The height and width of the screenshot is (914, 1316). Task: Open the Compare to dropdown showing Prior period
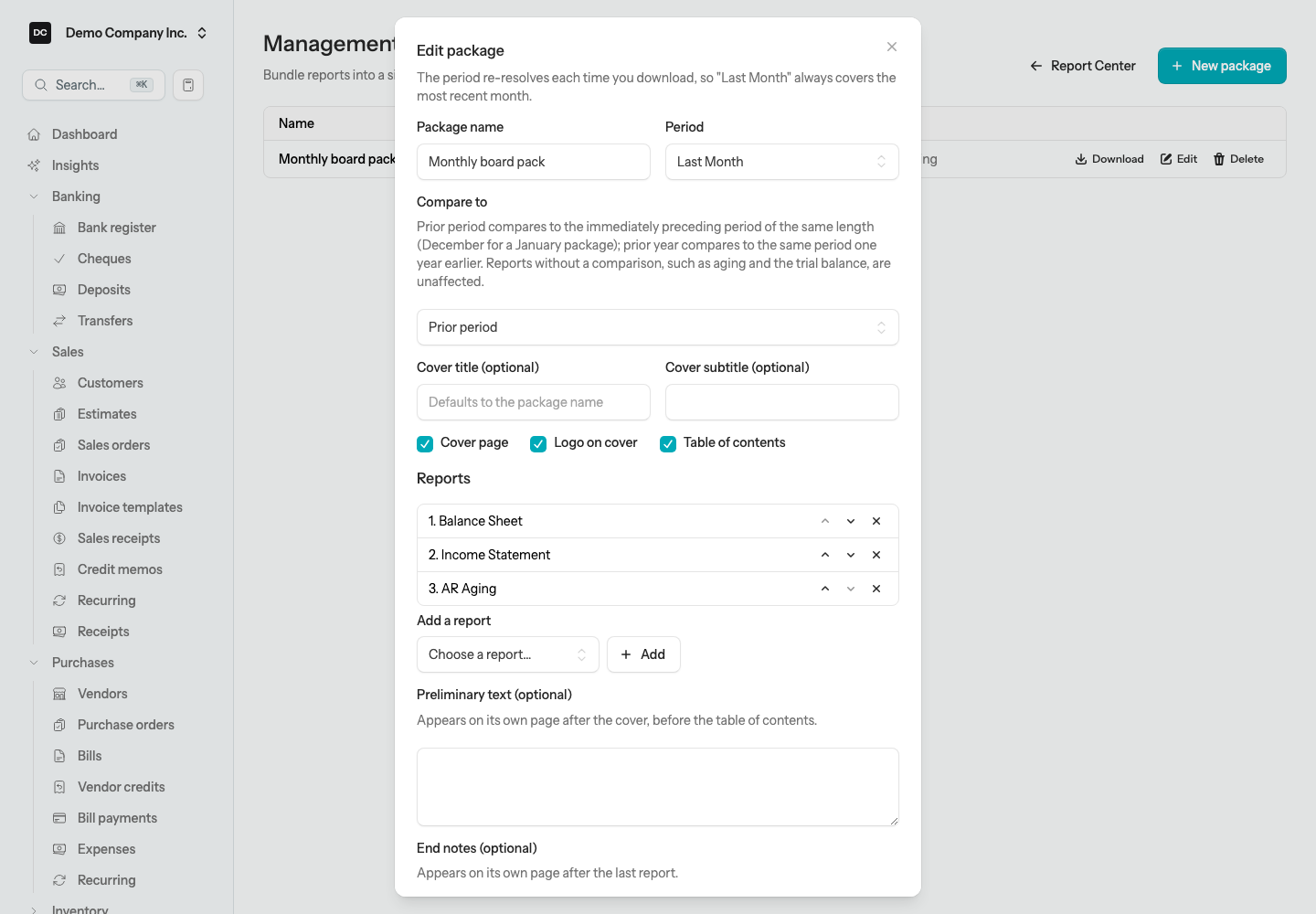point(658,327)
